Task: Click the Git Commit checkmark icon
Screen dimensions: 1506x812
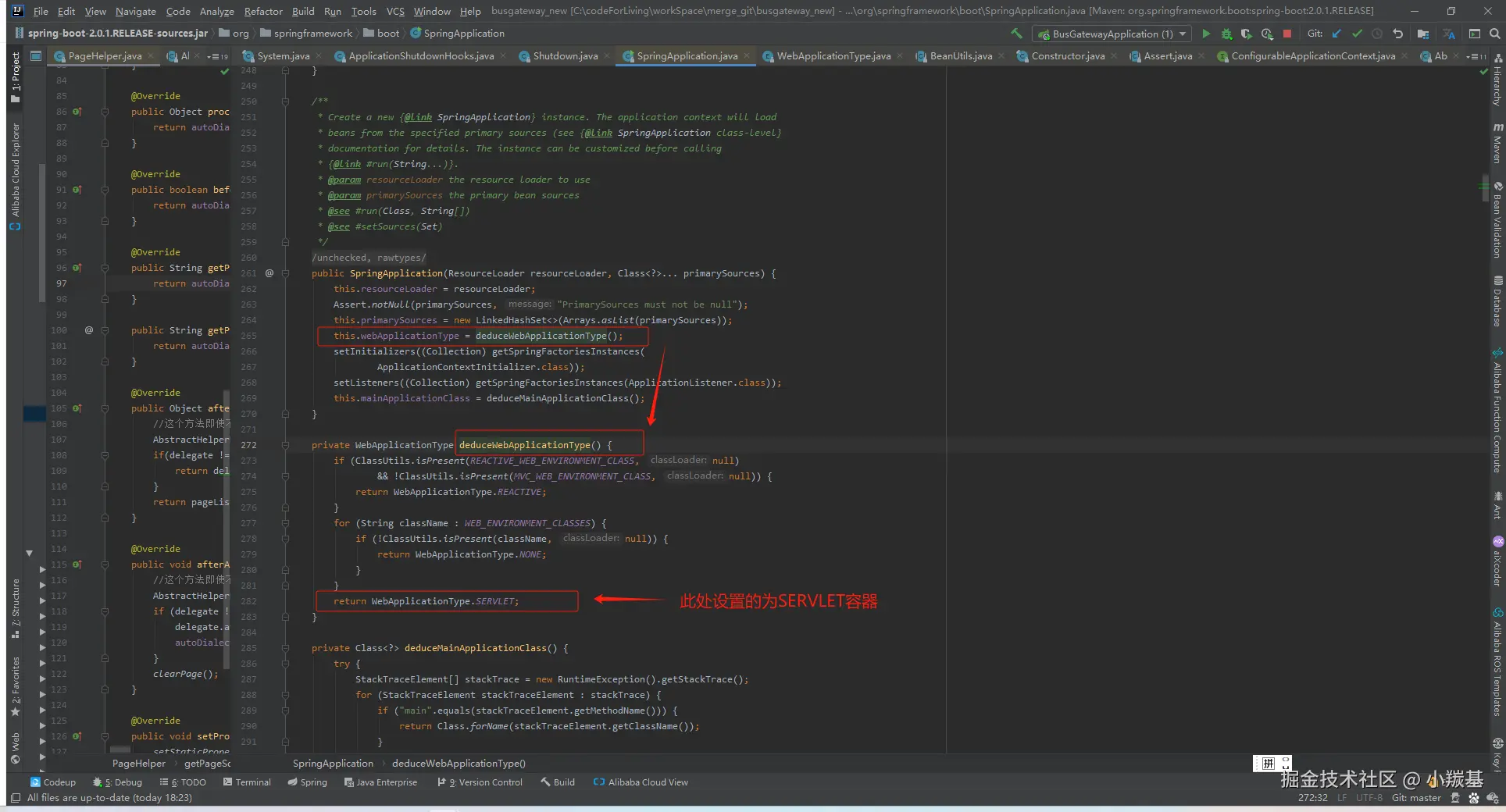Action: [1357, 34]
